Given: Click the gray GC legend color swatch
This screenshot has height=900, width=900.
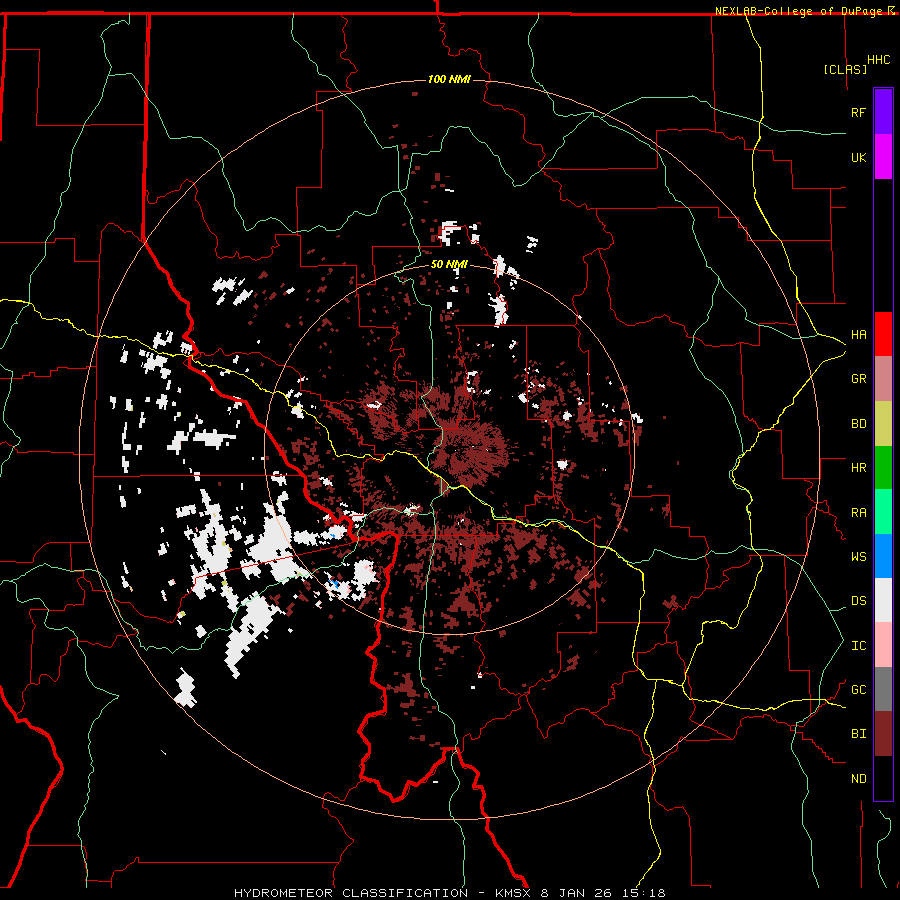Looking at the screenshot, I should click(x=883, y=689).
